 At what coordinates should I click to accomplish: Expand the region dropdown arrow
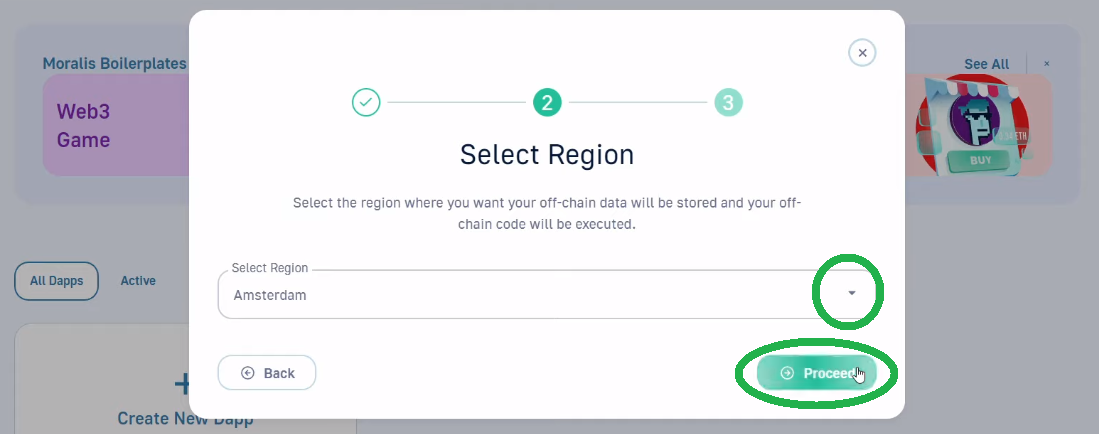852,293
